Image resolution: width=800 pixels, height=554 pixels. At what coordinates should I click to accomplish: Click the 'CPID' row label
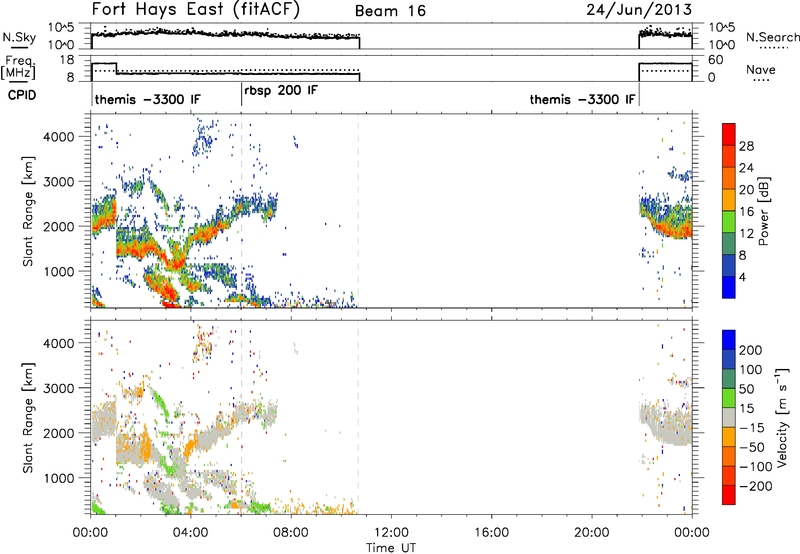[x=22, y=95]
